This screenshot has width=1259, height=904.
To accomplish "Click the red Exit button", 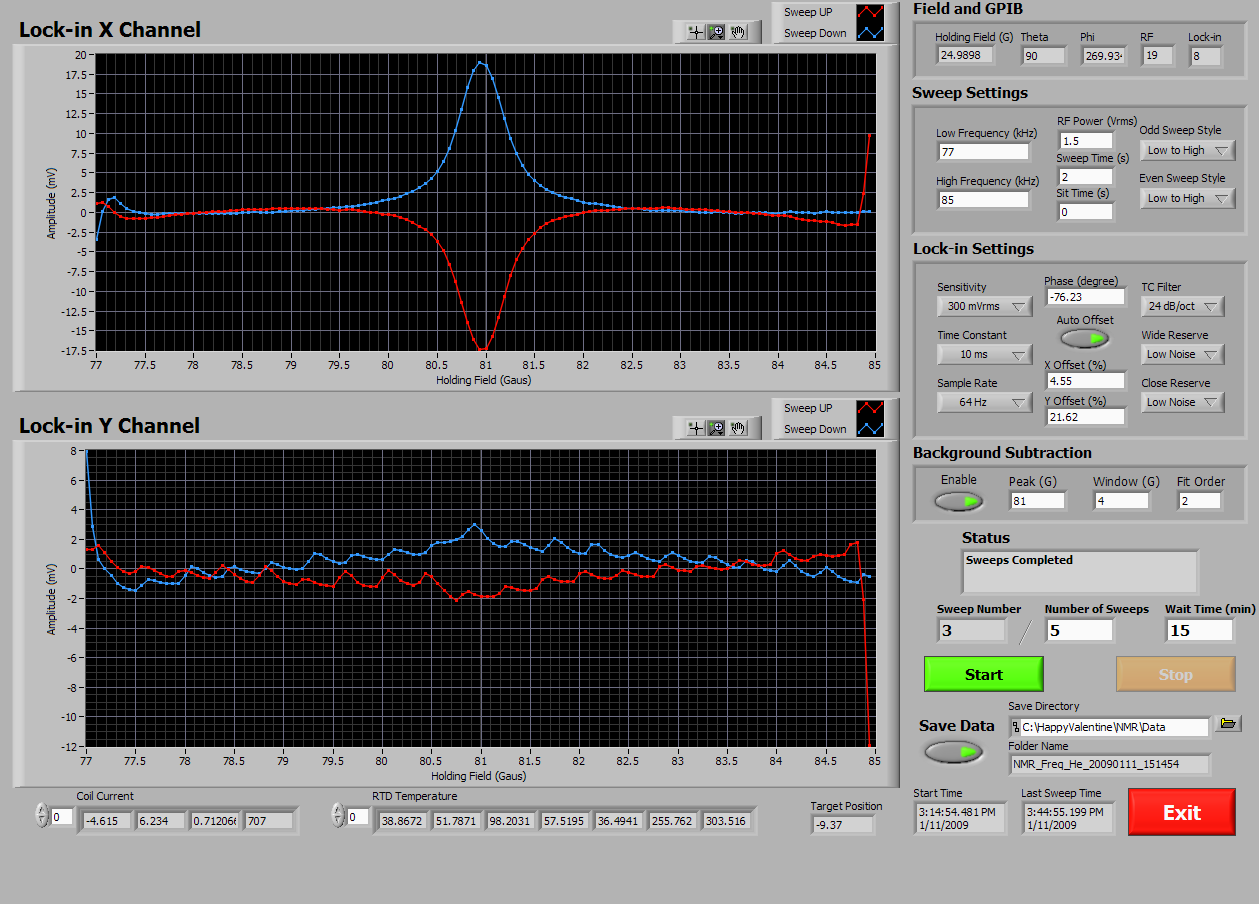I will pos(1181,812).
